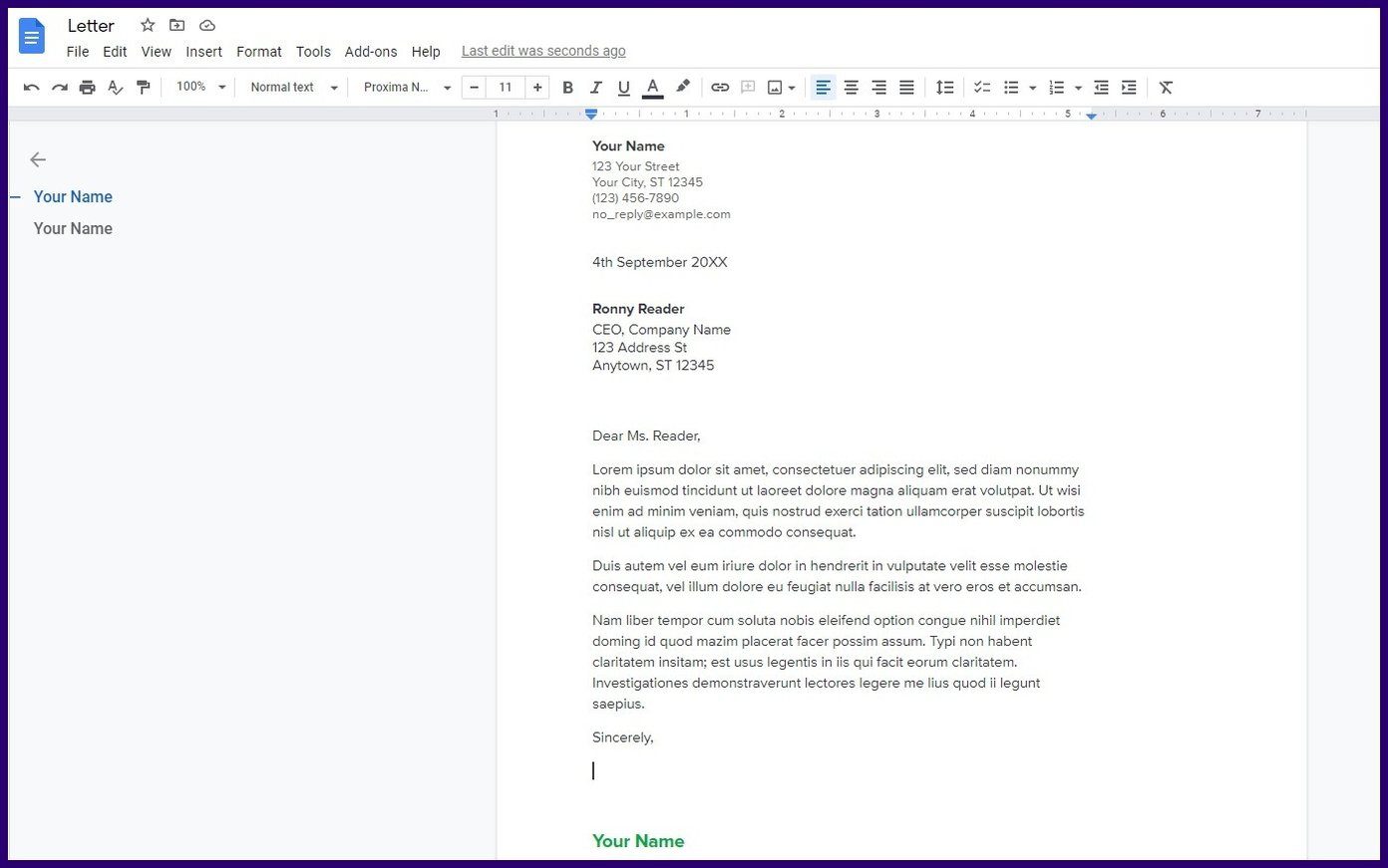Click the CEO, Company Name line
The image size is (1388, 868).
(661, 330)
